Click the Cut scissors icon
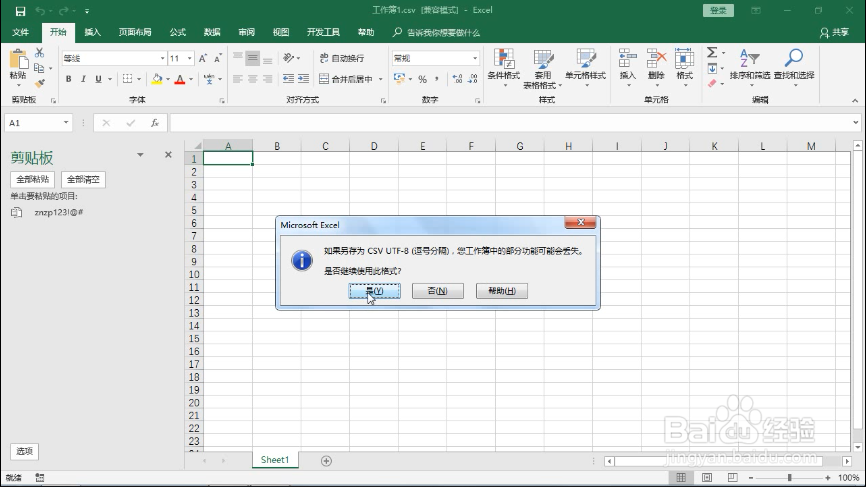 coord(39,53)
